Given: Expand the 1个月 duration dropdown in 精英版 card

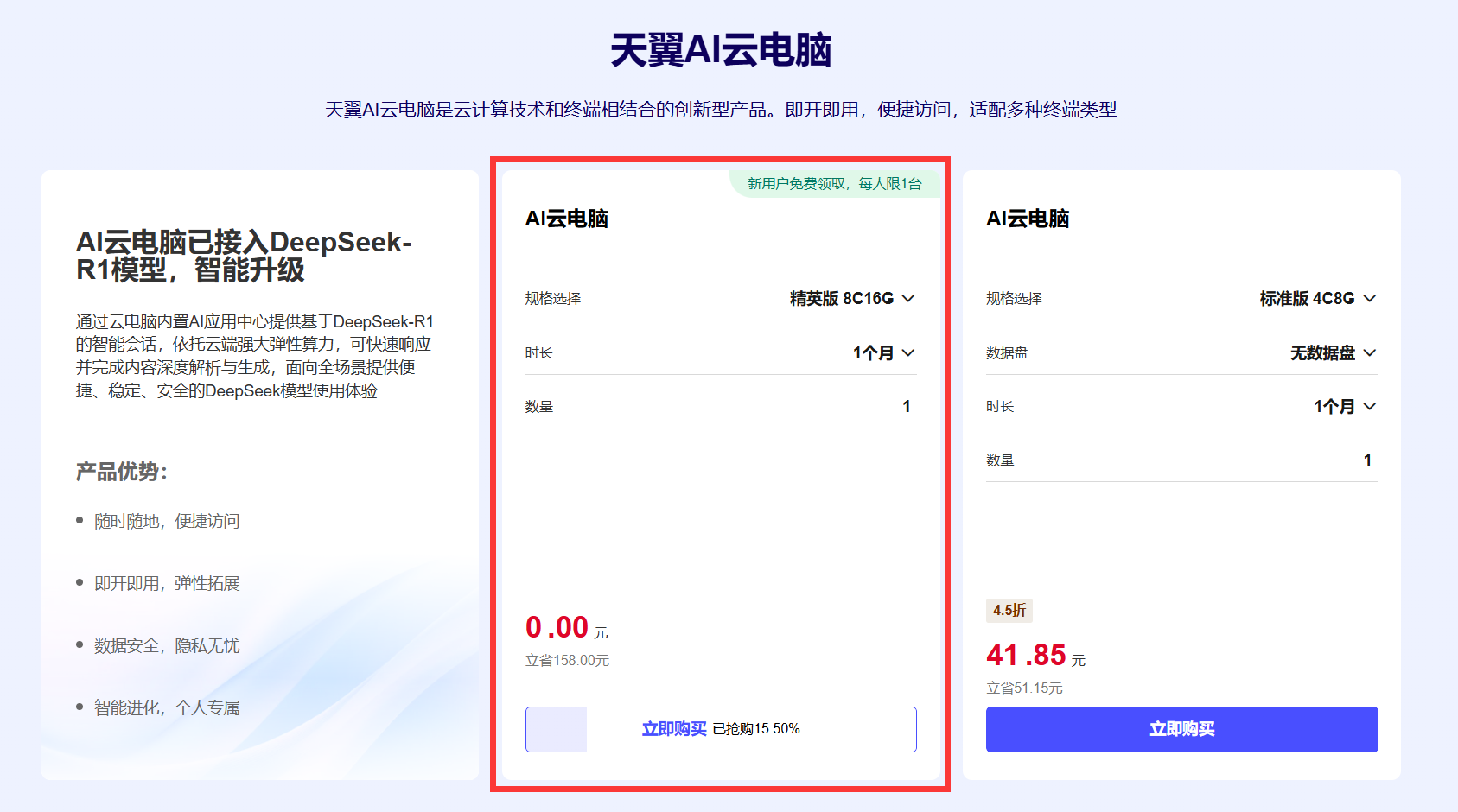Looking at the screenshot, I should coord(883,352).
